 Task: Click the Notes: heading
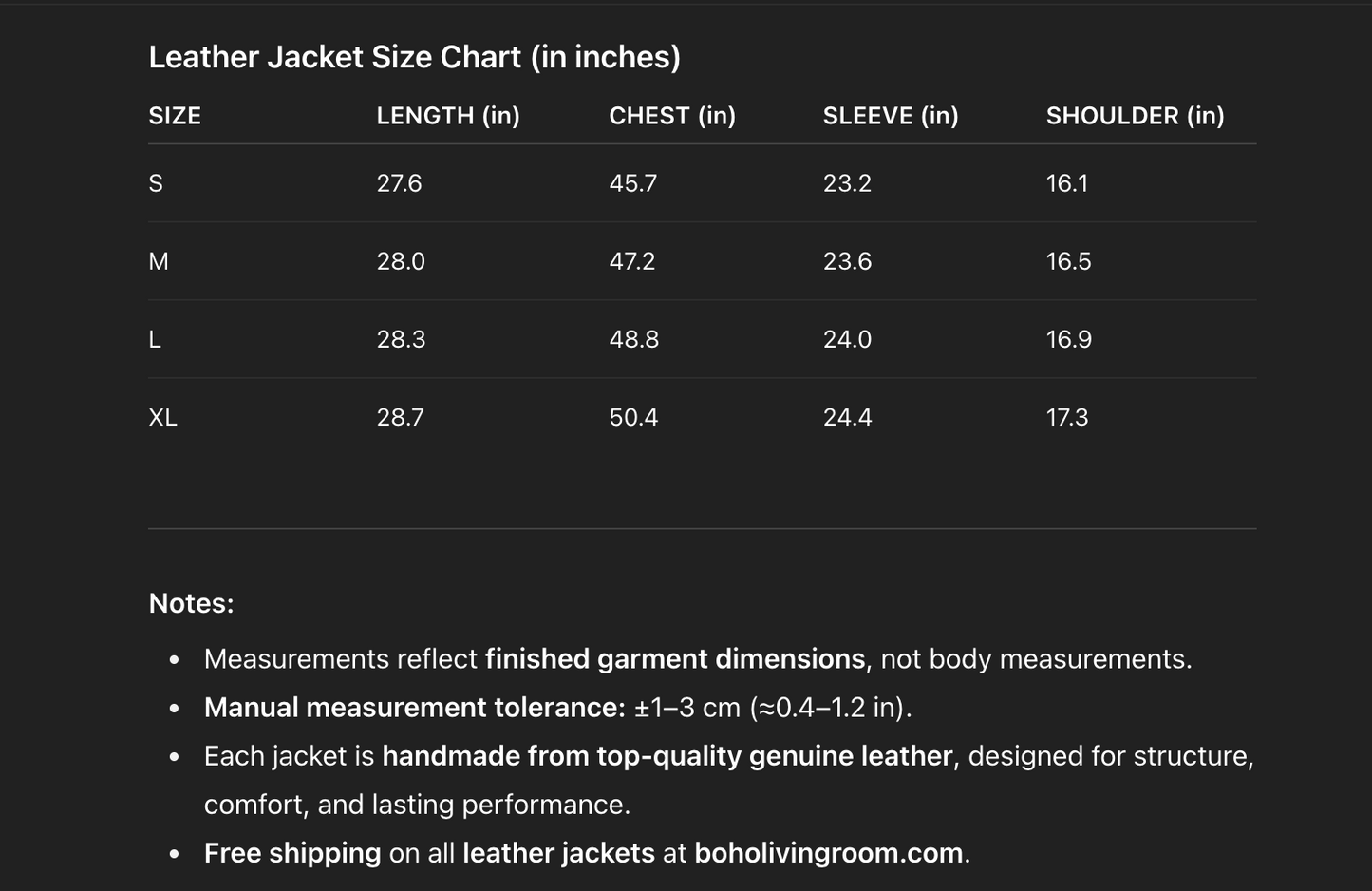point(191,603)
